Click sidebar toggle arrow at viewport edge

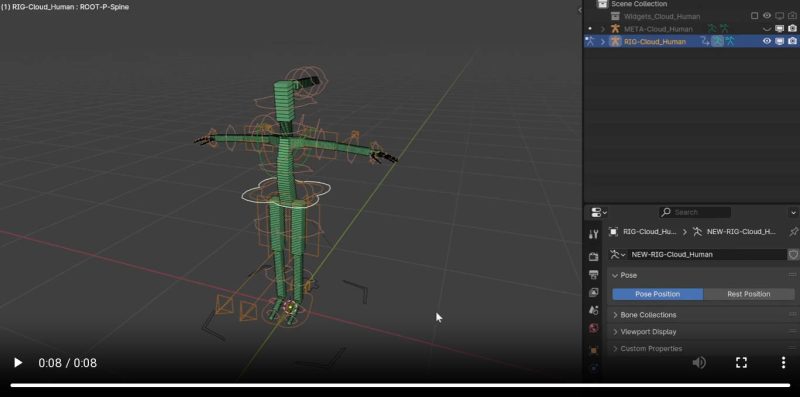pos(580,10)
